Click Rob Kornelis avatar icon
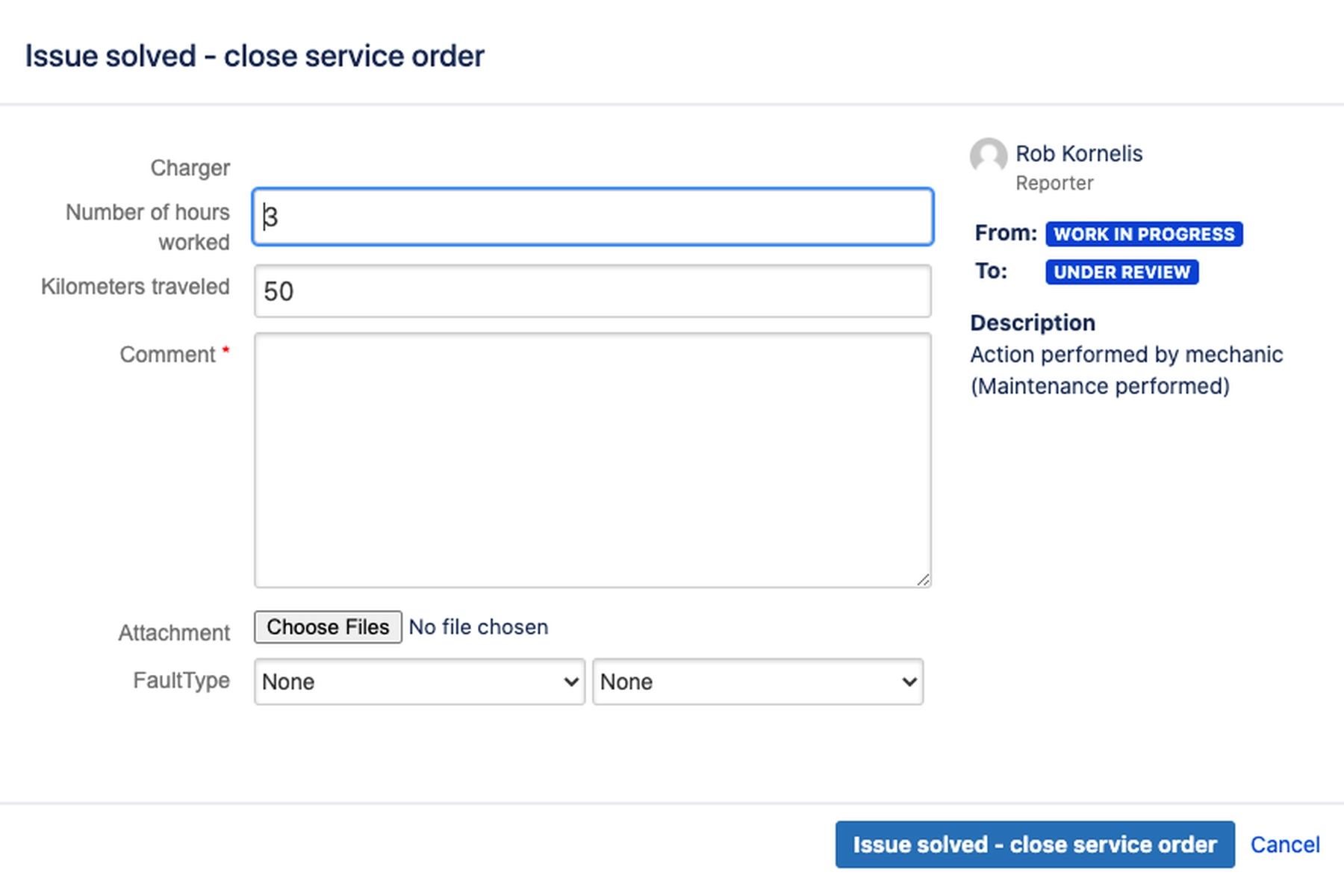1344x896 pixels. pos(988,156)
